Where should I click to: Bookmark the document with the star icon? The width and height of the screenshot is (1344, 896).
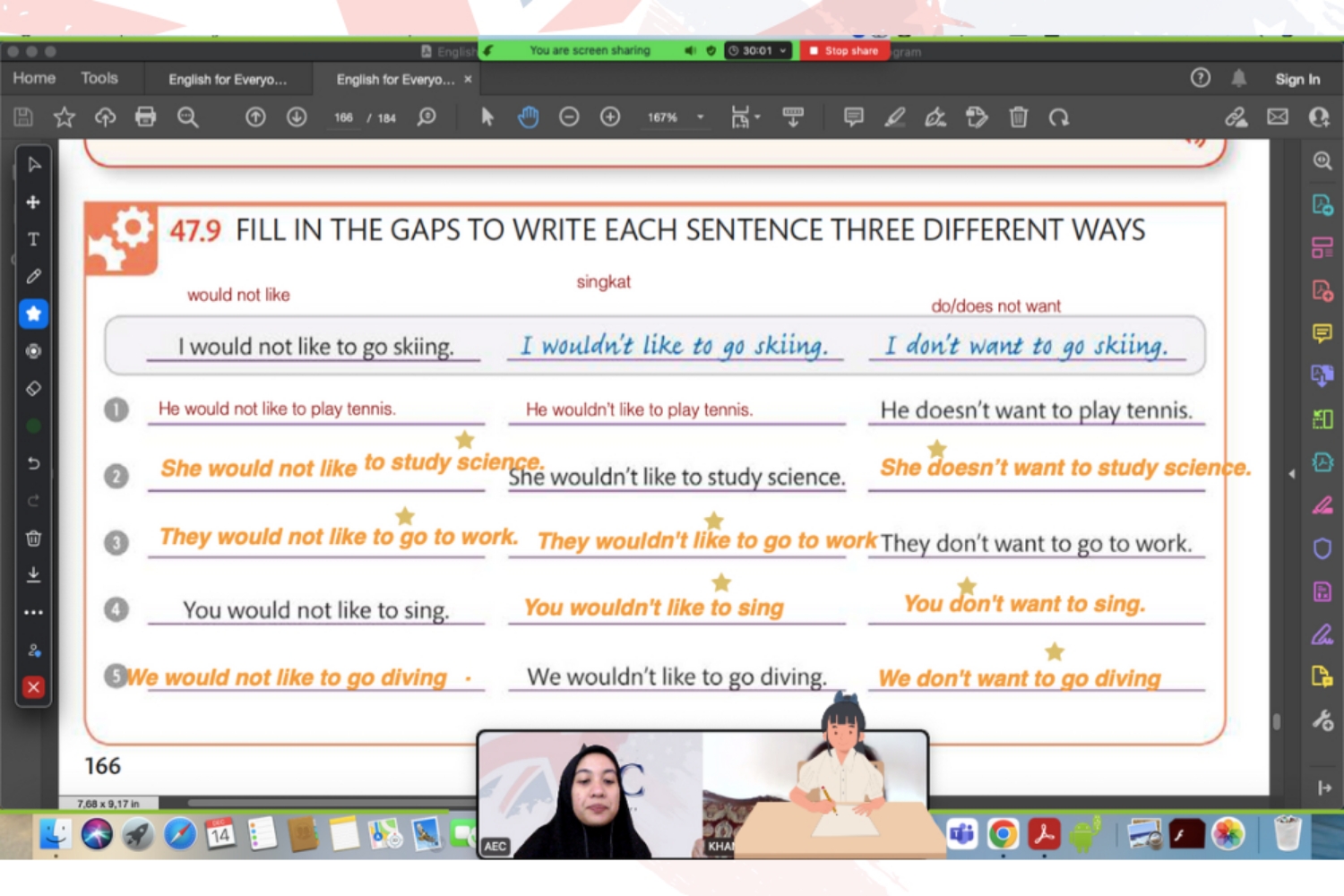click(65, 116)
